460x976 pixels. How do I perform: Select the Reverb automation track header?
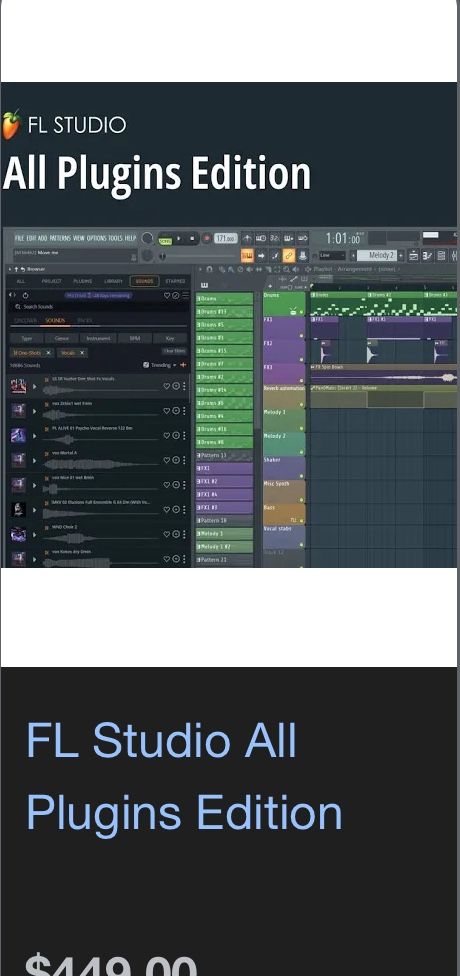(x=284, y=396)
